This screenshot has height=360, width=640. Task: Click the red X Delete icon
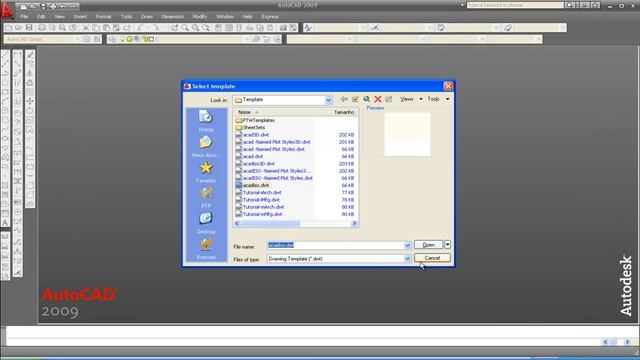[378, 99]
